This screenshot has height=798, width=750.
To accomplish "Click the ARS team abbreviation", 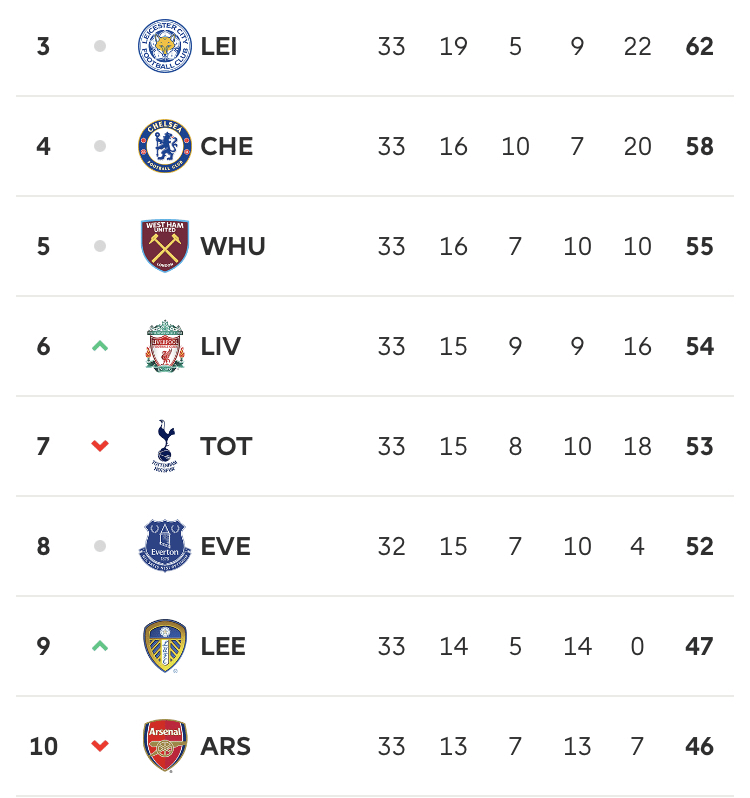I will coord(225,747).
